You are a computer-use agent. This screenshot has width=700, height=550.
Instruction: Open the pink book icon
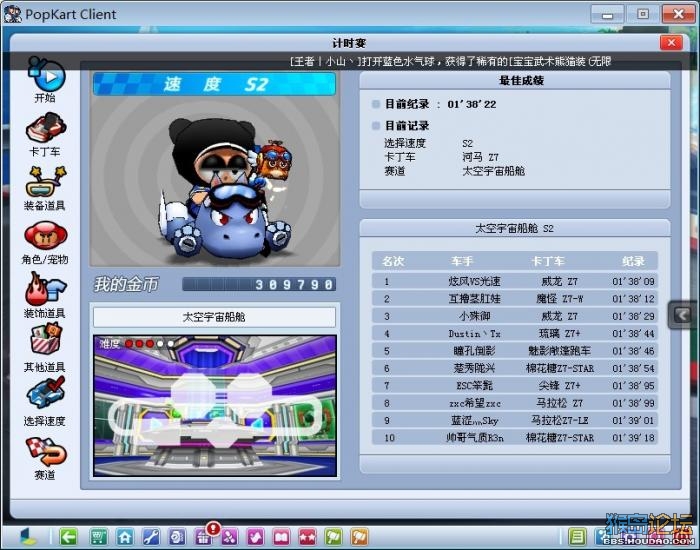click(281, 536)
